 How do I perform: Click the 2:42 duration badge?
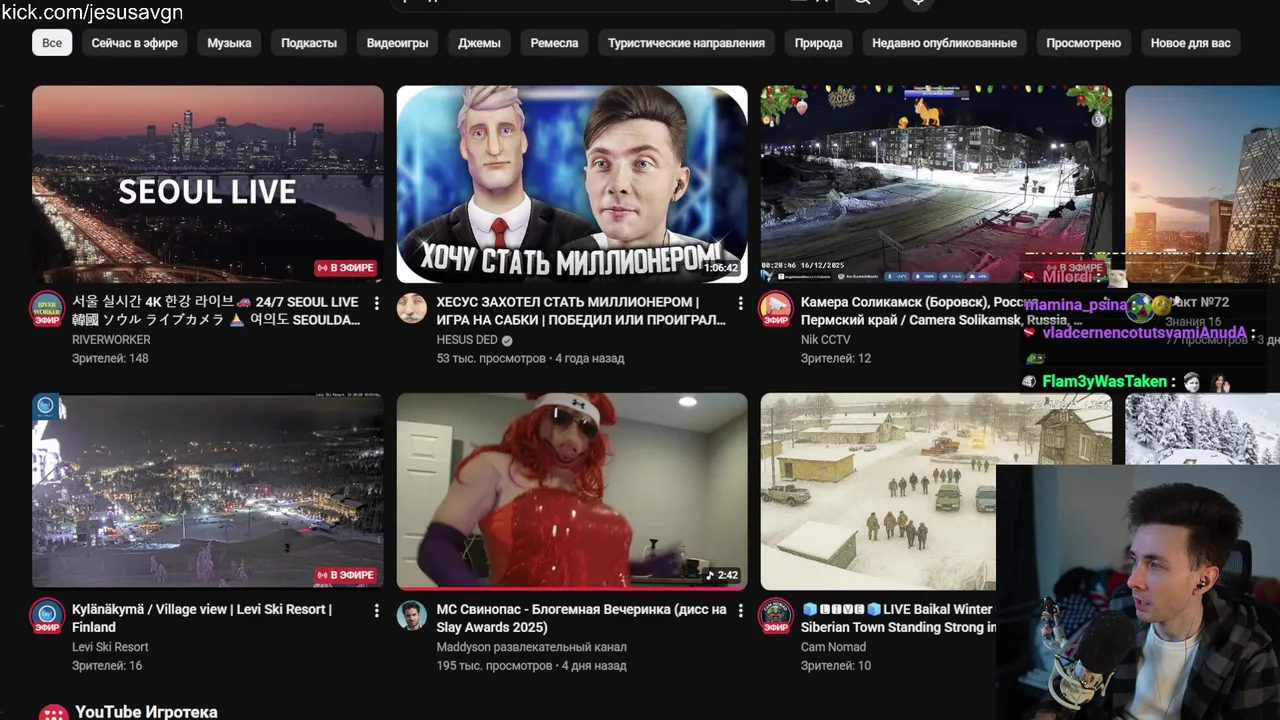pos(722,575)
